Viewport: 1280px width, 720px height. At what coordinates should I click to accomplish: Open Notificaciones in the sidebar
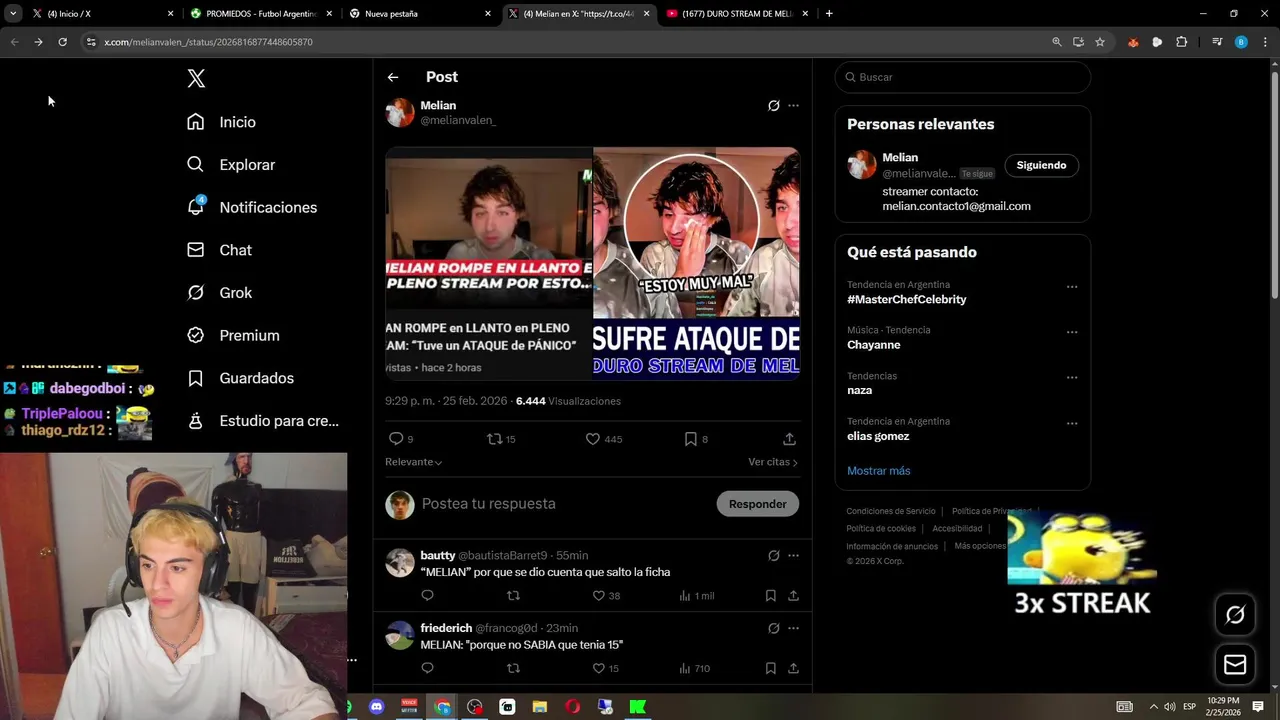[x=252, y=207]
